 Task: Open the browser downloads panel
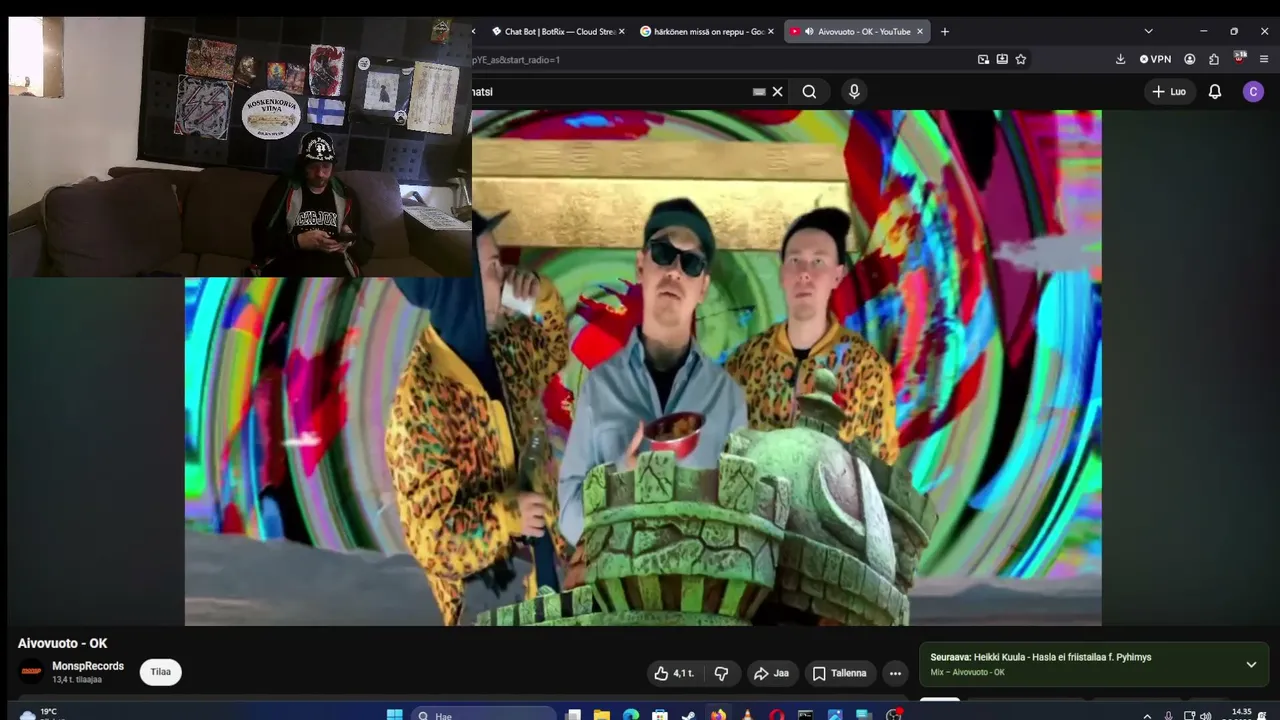coord(1120,60)
